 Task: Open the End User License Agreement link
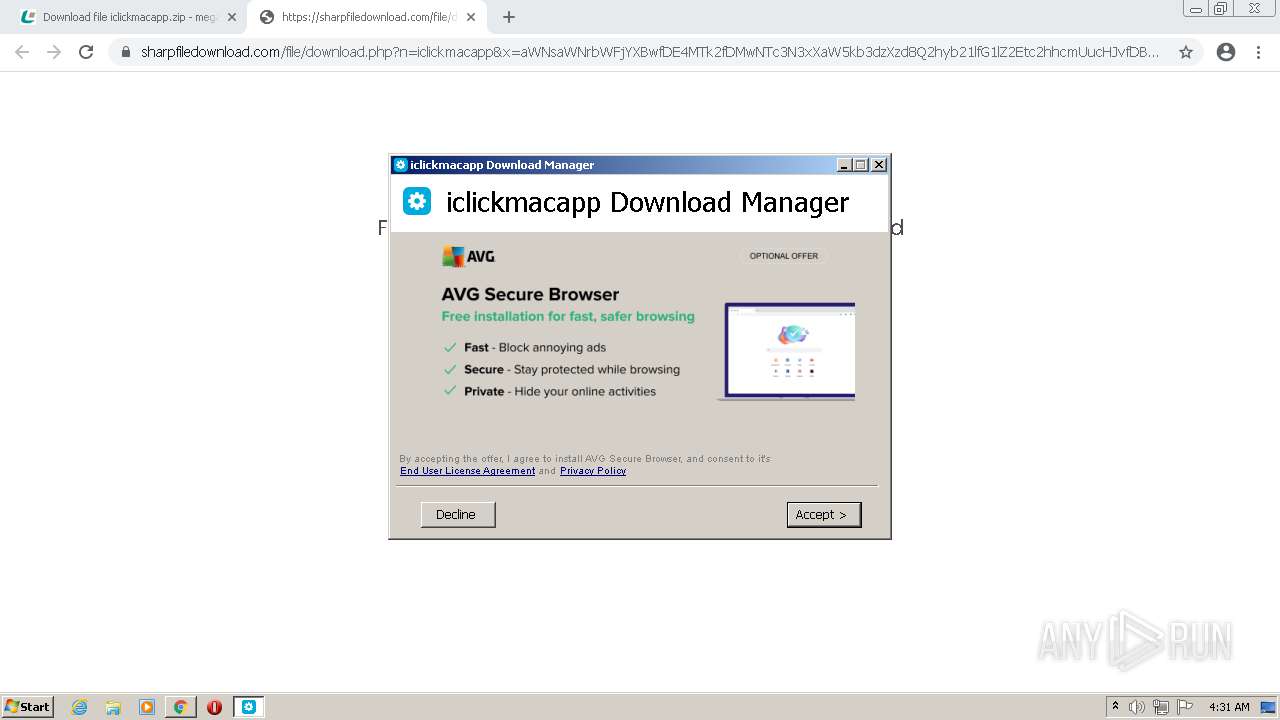(x=467, y=471)
